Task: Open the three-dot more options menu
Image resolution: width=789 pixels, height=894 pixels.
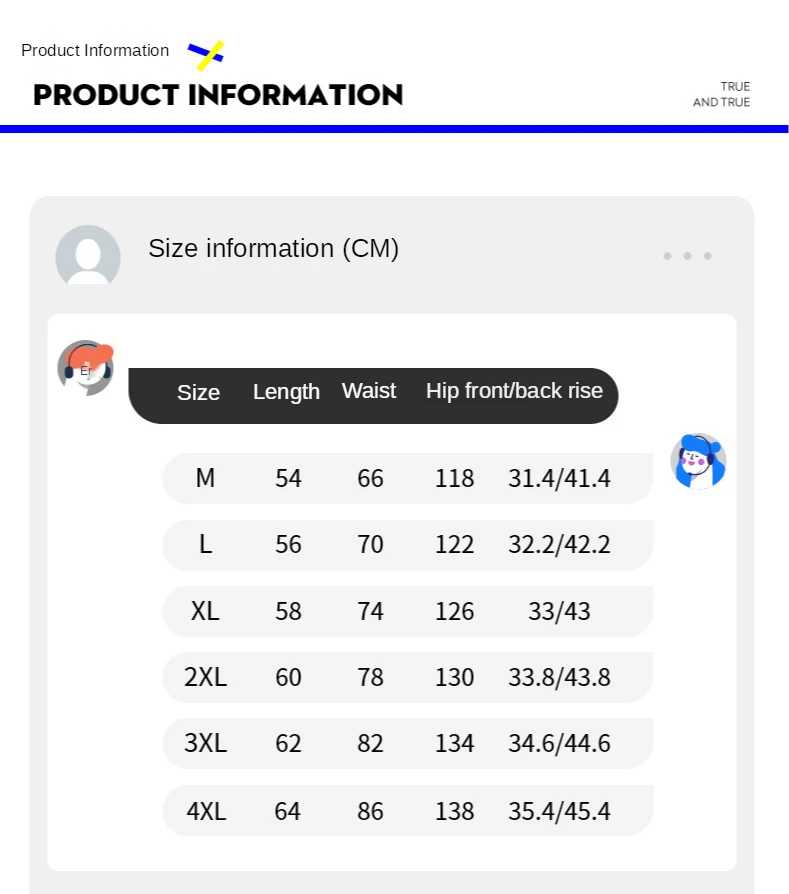Action: (x=687, y=256)
